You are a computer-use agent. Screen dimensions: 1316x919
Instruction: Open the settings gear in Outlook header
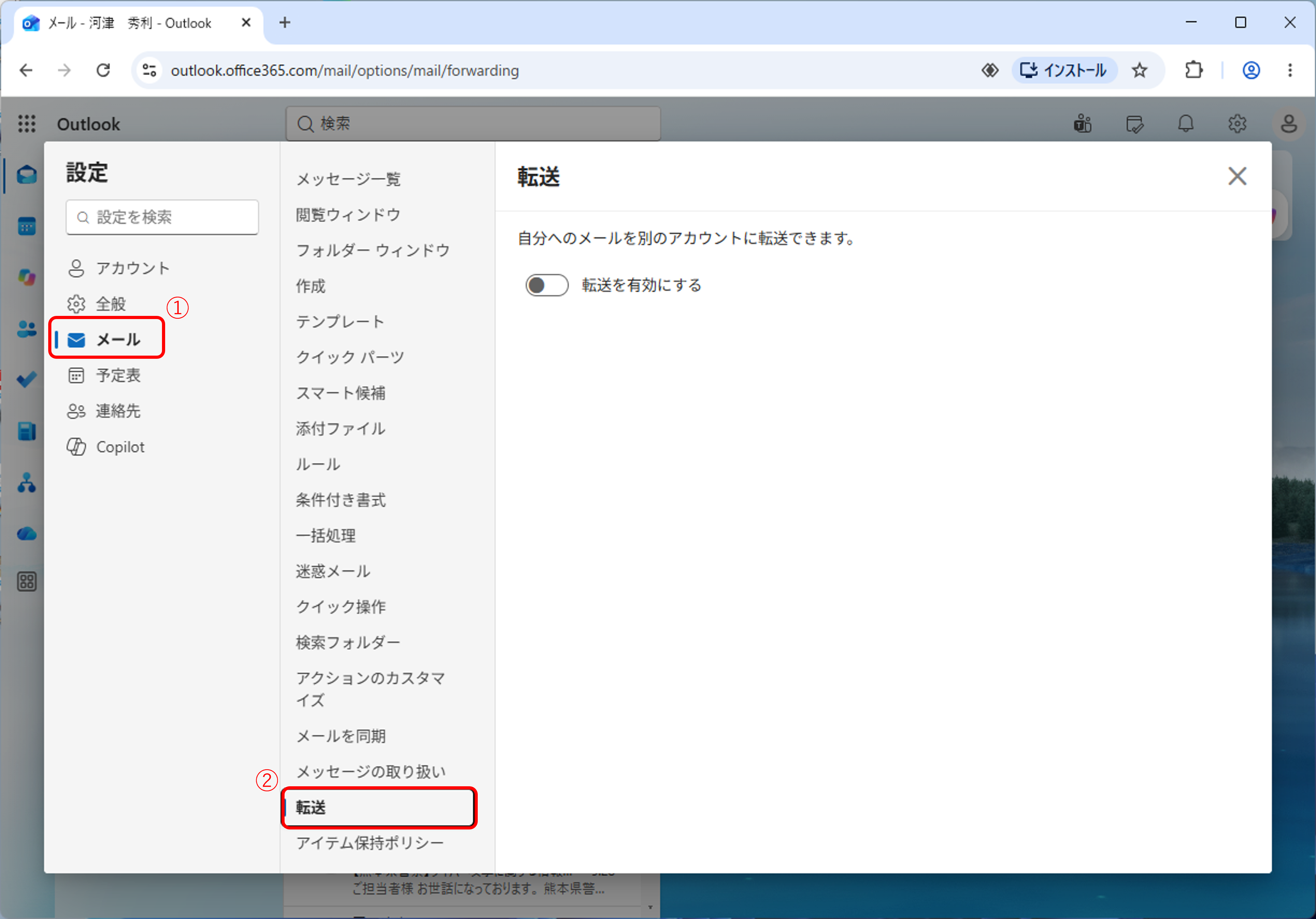(1237, 123)
